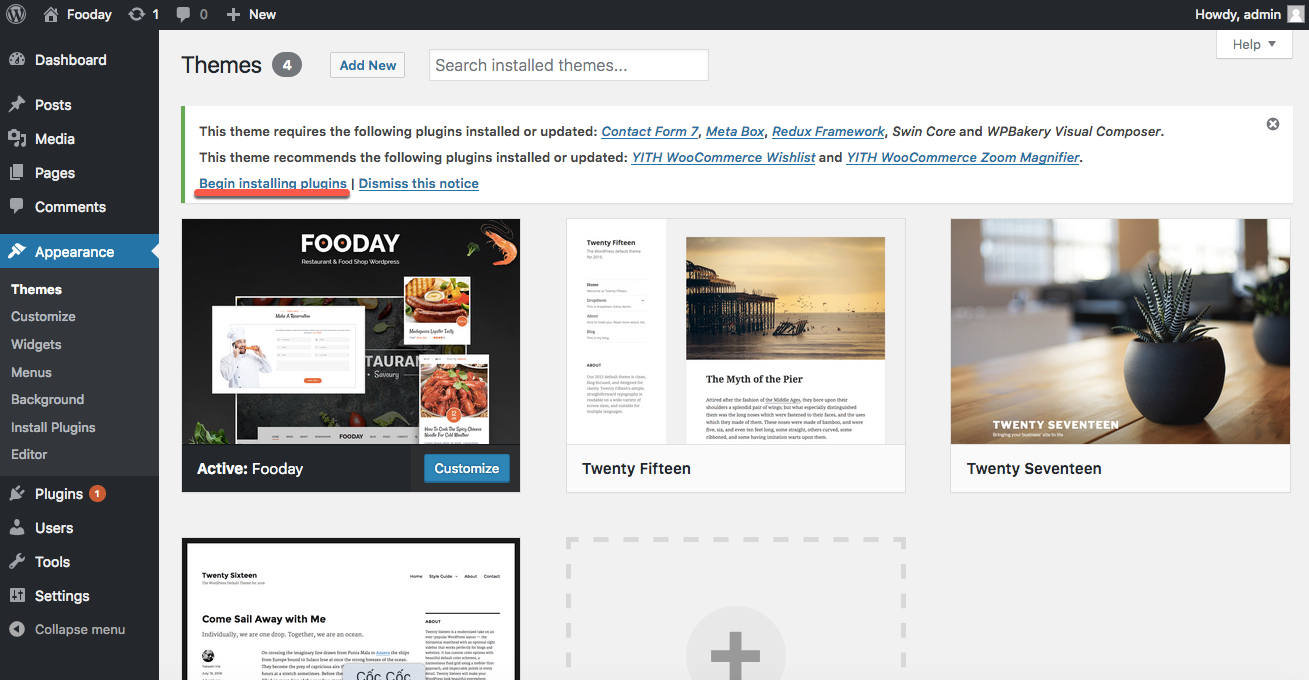Select the Fooday theme screenshot

click(x=351, y=332)
